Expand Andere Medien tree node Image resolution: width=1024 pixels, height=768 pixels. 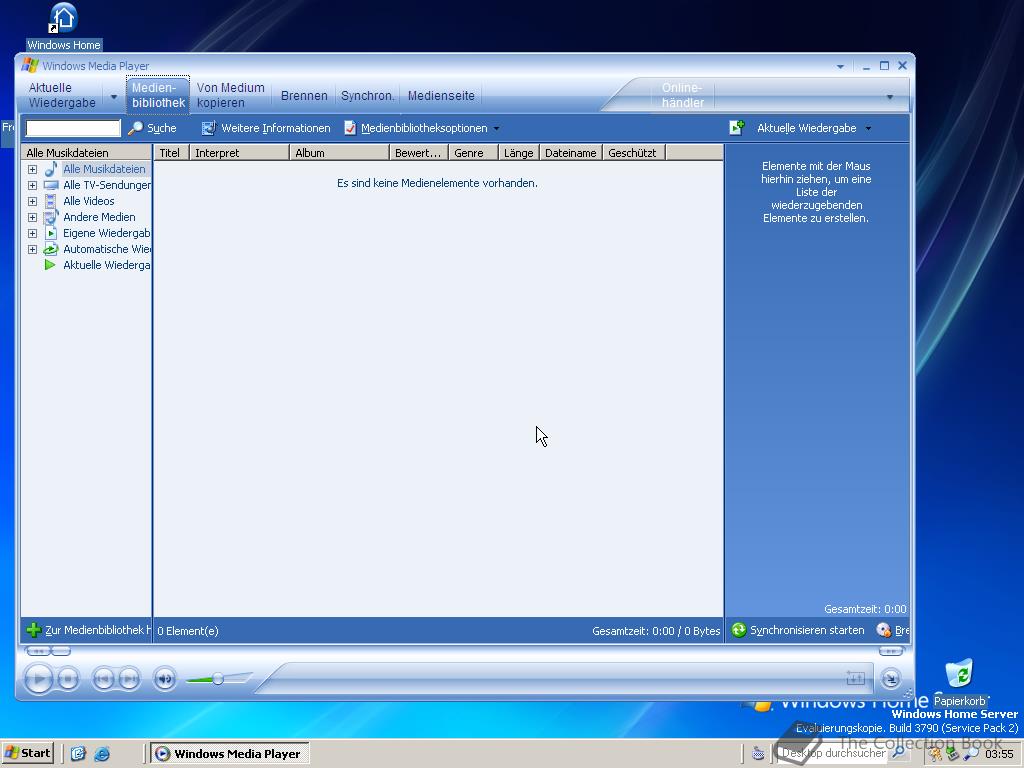(x=32, y=217)
